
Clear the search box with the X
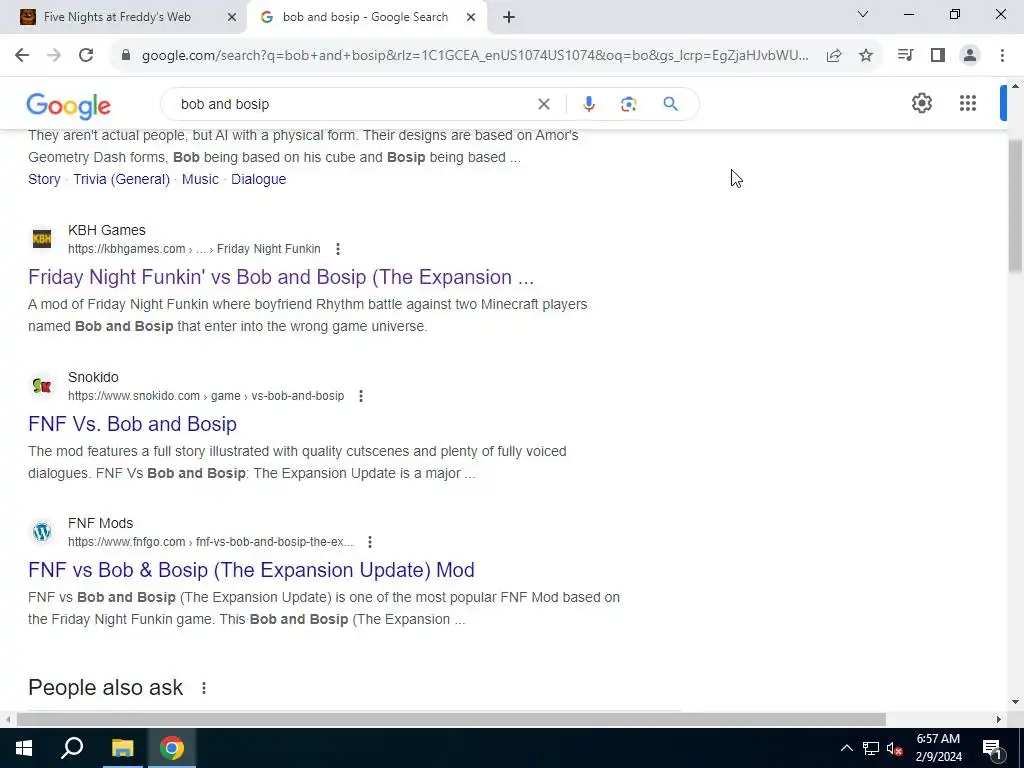pos(543,104)
